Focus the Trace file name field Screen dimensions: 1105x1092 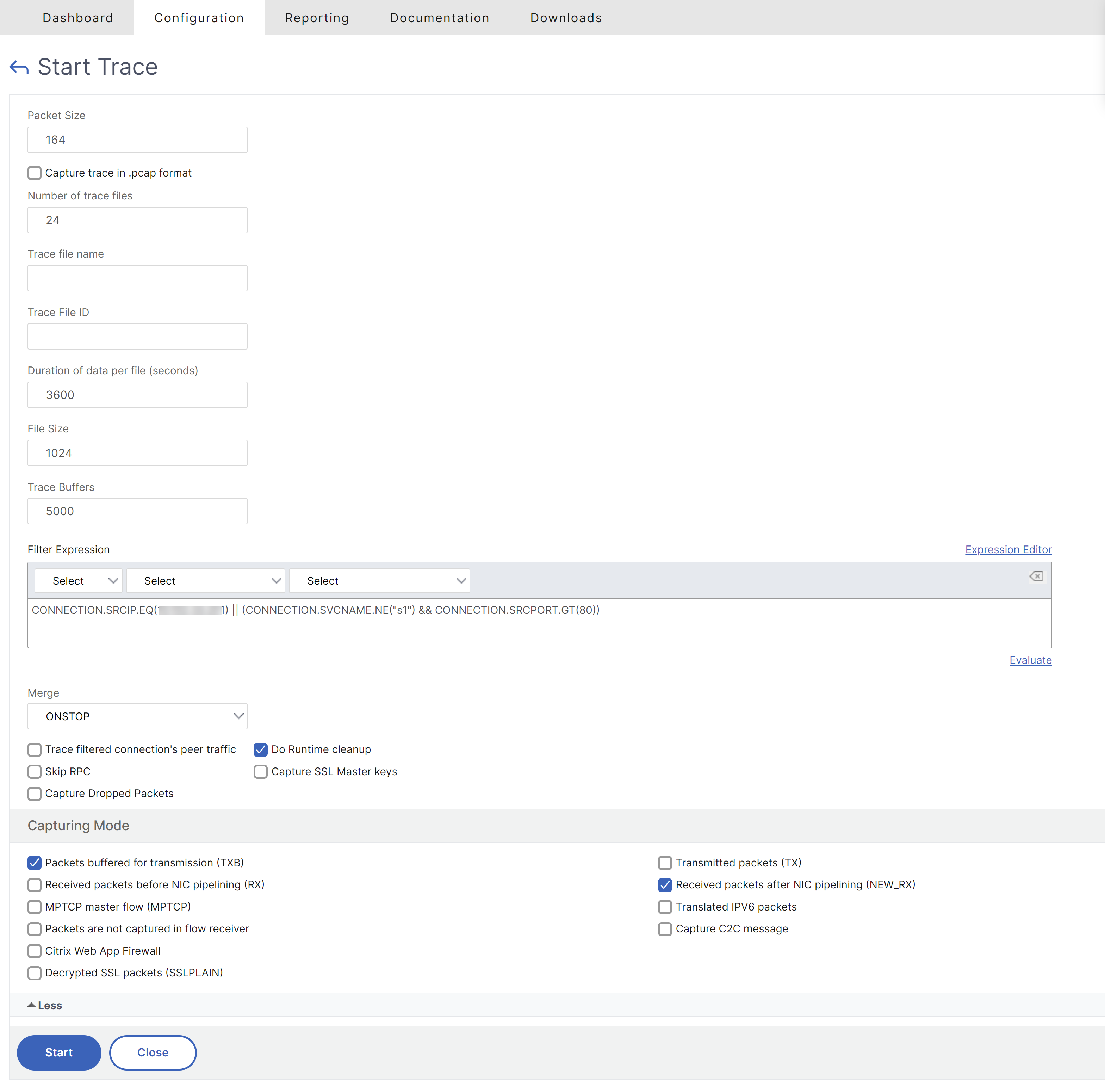[x=137, y=278]
